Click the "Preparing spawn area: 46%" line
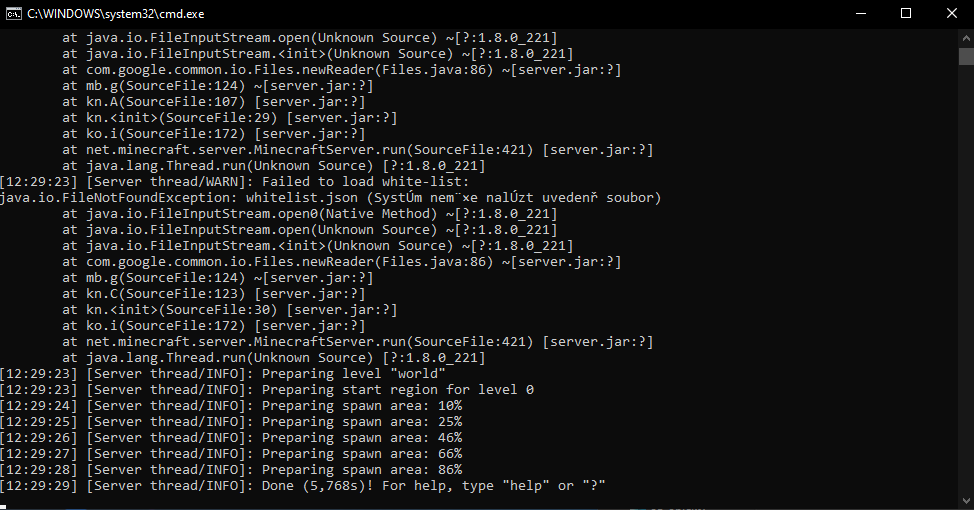Image resolution: width=974 pixels, height=510 pixels. pos(231,438)
